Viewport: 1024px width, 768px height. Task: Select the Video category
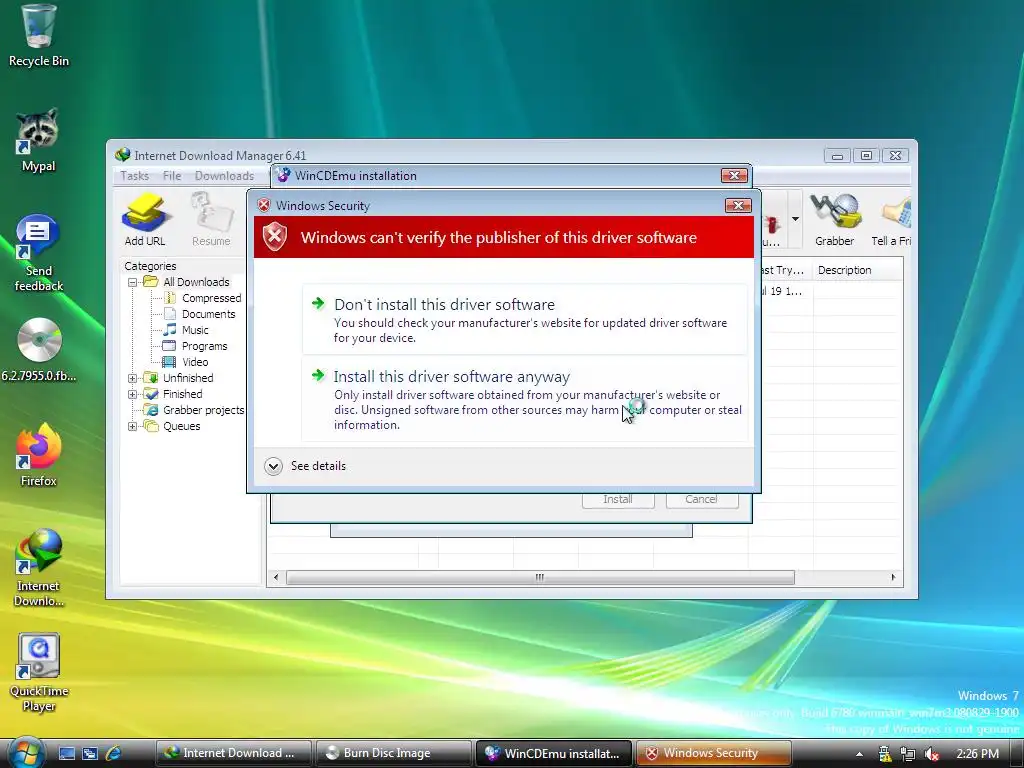195,362
